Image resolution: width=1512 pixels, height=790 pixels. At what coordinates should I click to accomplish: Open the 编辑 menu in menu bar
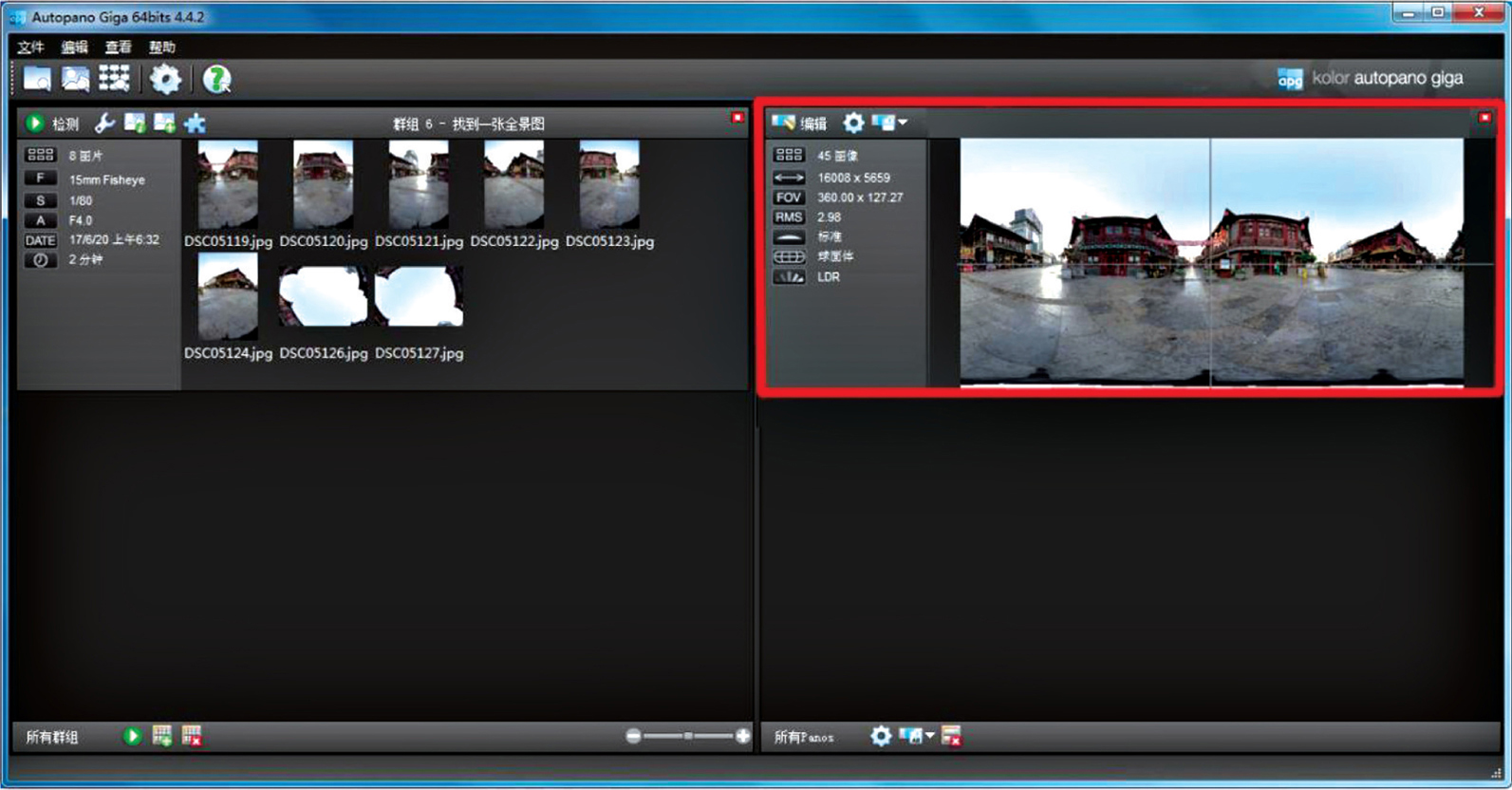tap(74, 47)
